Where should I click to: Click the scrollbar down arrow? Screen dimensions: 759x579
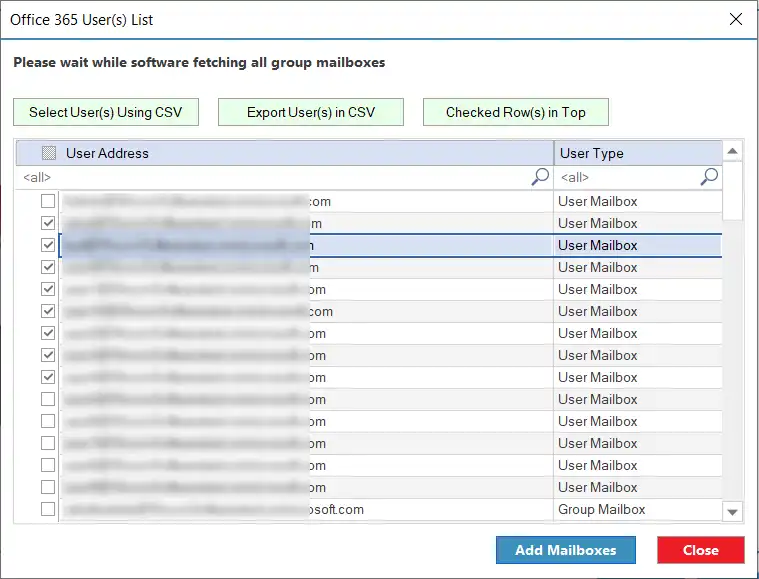point(732,512)
